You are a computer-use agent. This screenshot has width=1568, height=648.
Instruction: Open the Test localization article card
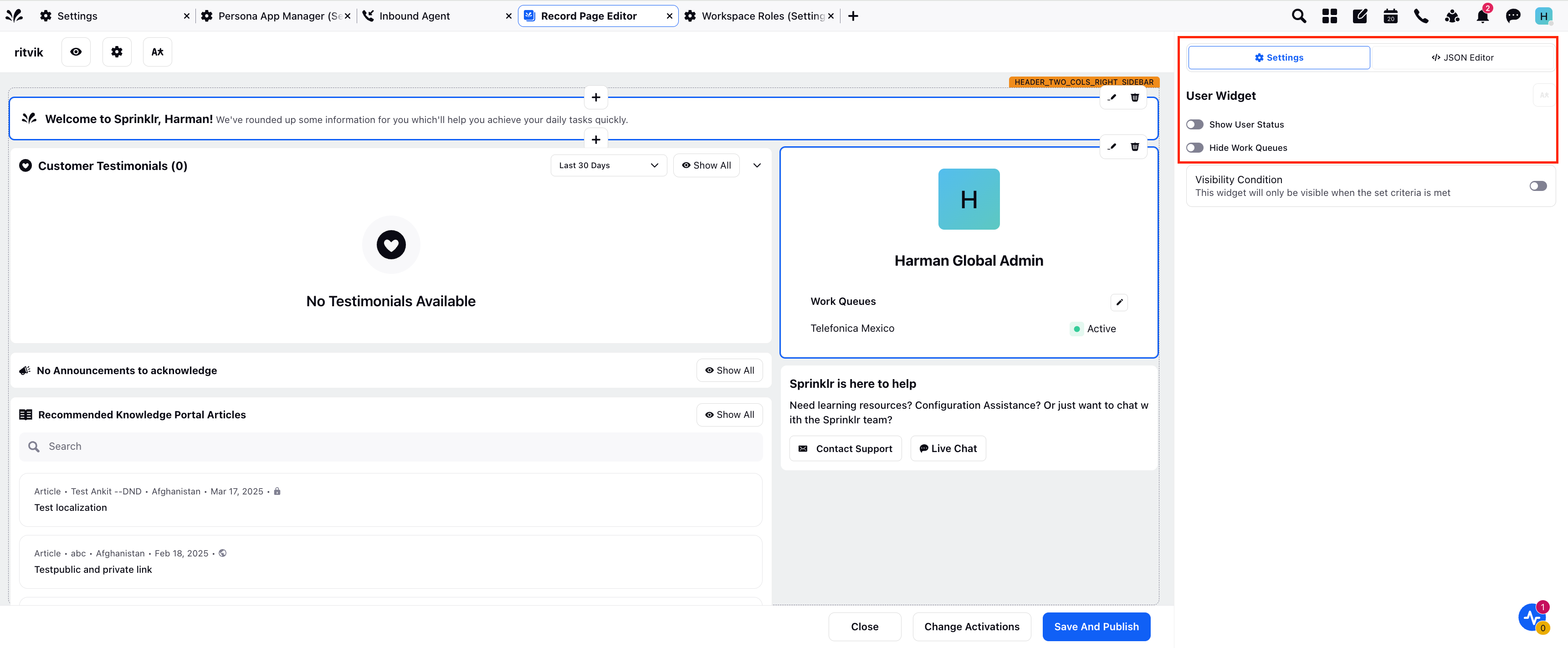coord(391,500)
